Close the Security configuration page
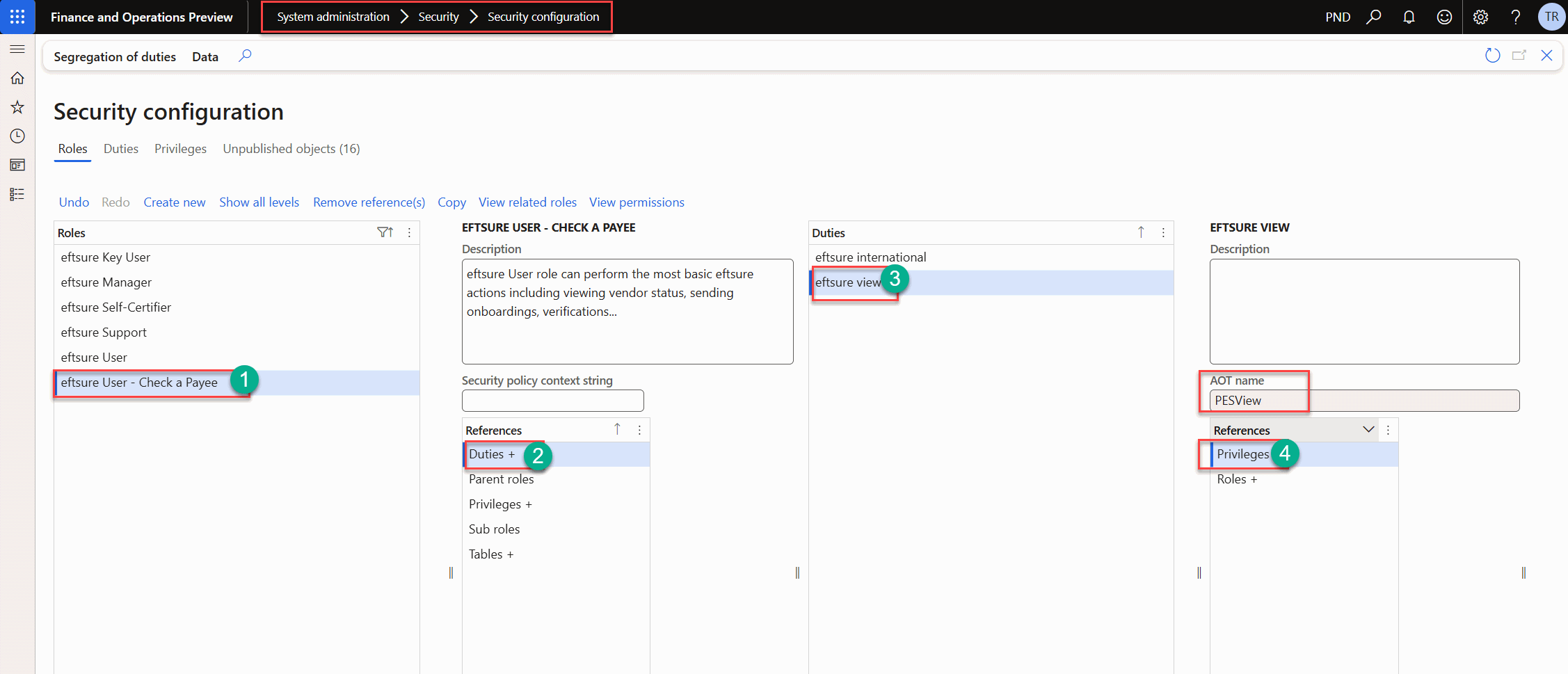 pyautogui.click(x=1546, y=56)
